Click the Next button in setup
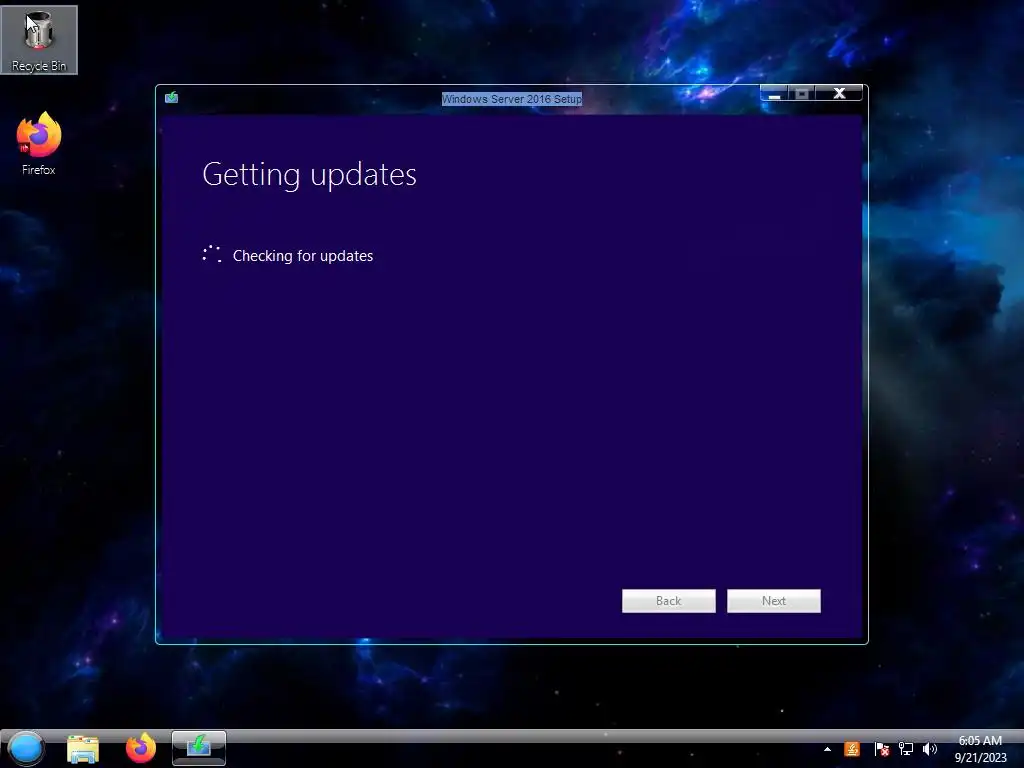This screenshot has width=1024, height=768. click(x=773, y=601)
